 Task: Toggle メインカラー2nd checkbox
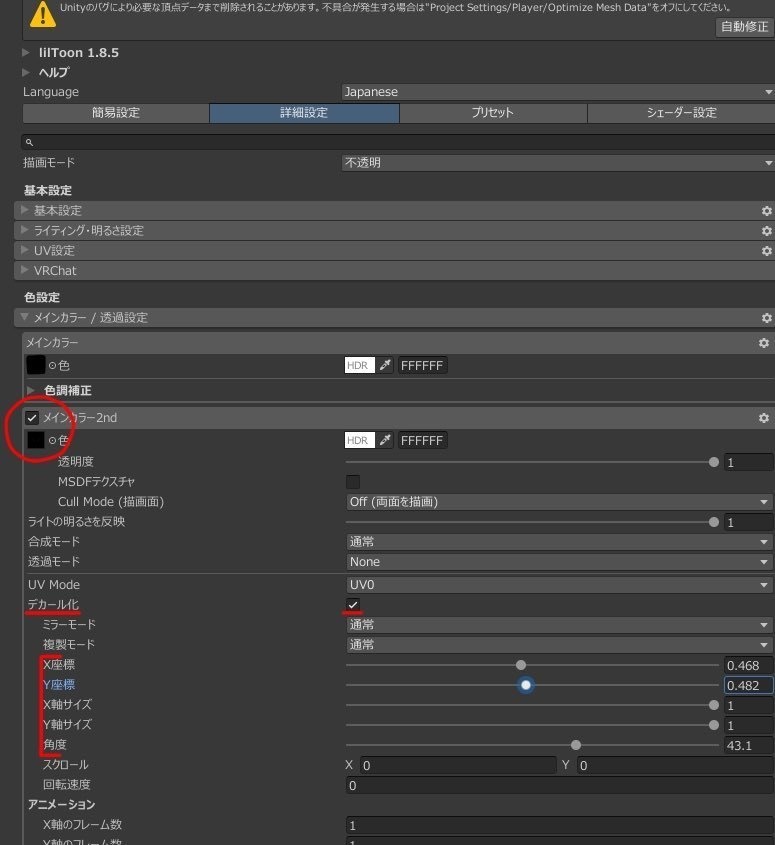[x=32, y=418]
